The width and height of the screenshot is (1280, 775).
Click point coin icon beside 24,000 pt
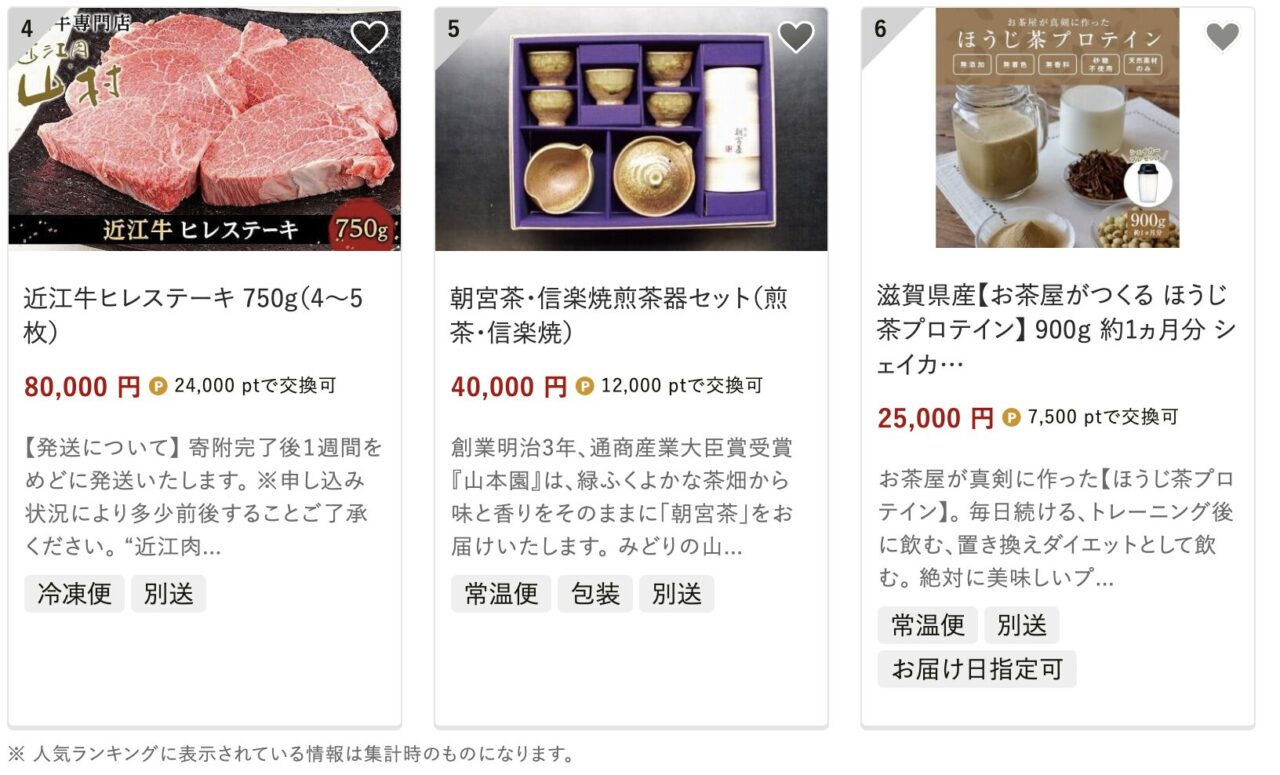point(158,386)
